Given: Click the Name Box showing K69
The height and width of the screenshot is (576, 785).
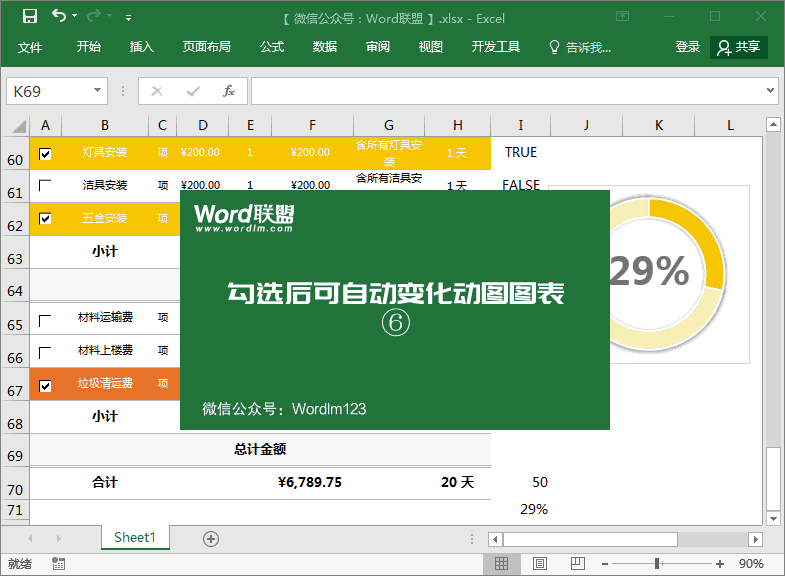Looking at the screenshot, I should (x=50, y=91).
